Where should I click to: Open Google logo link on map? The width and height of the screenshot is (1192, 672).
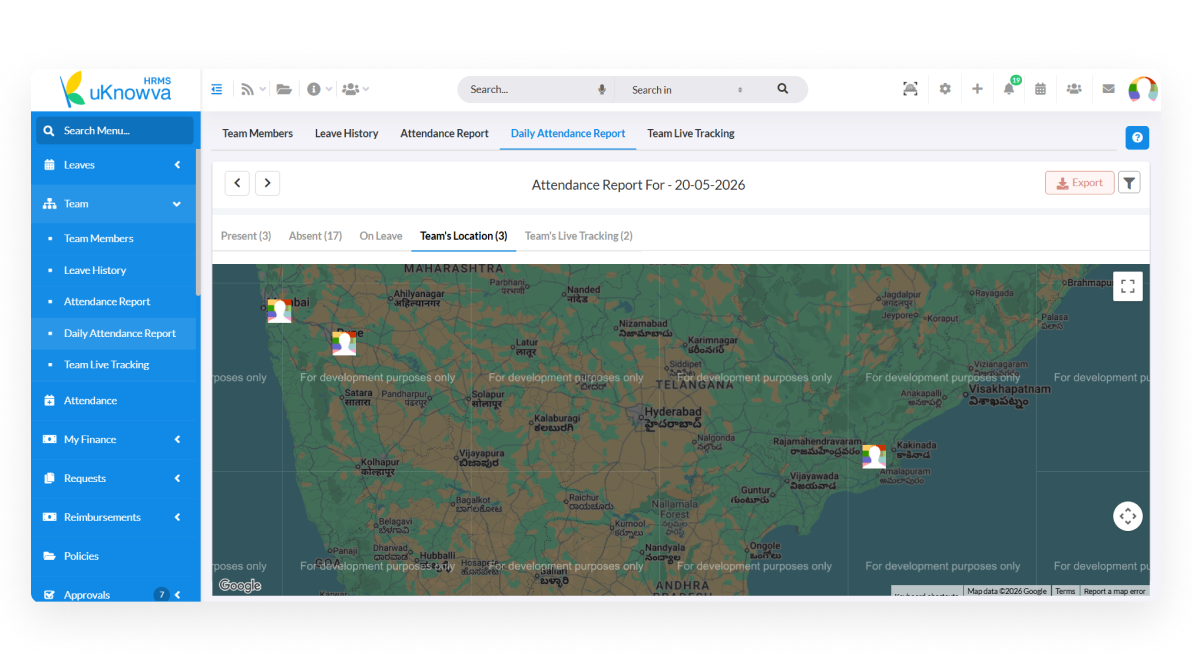point(240,585)
